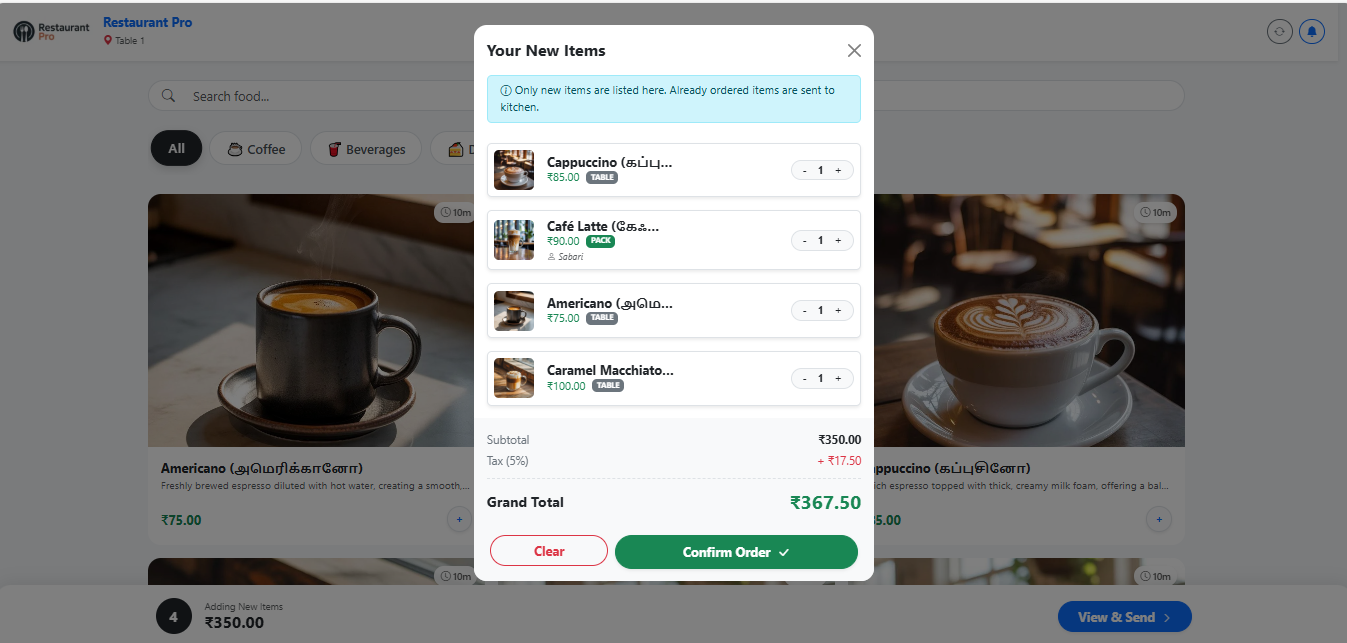
Task: Switch to the All category tab
Action: tap(177, 149)
